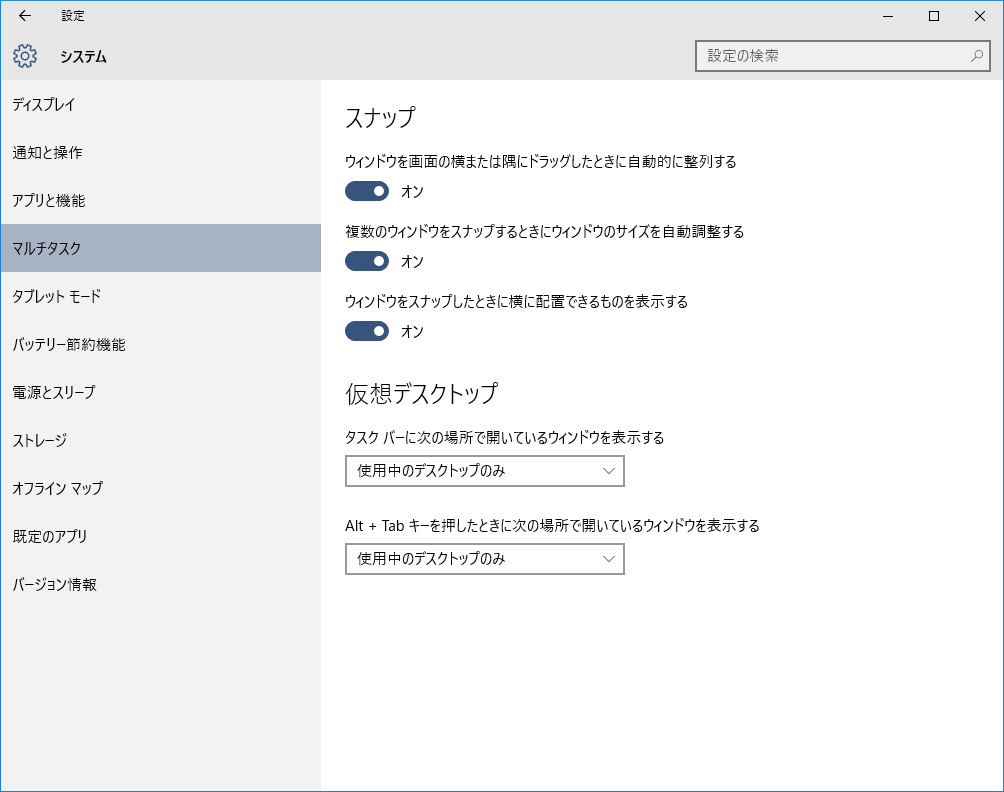The width and height of the screenshot is (1004, 792).
Task: Go to 電源とスリープ page
Action: tap(161, 392)
